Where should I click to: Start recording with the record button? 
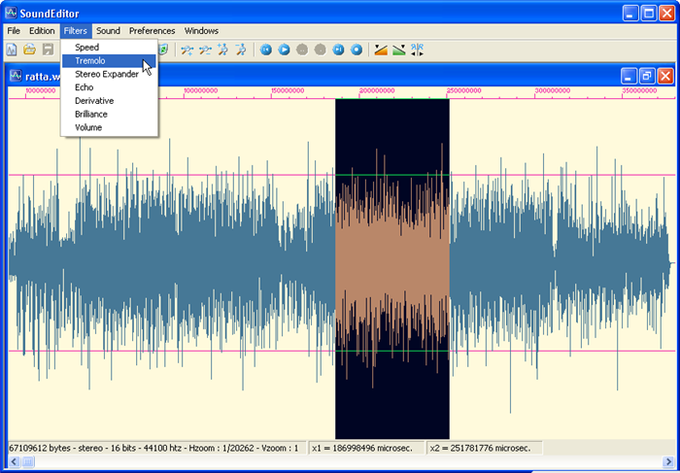(x=356, y=50)
